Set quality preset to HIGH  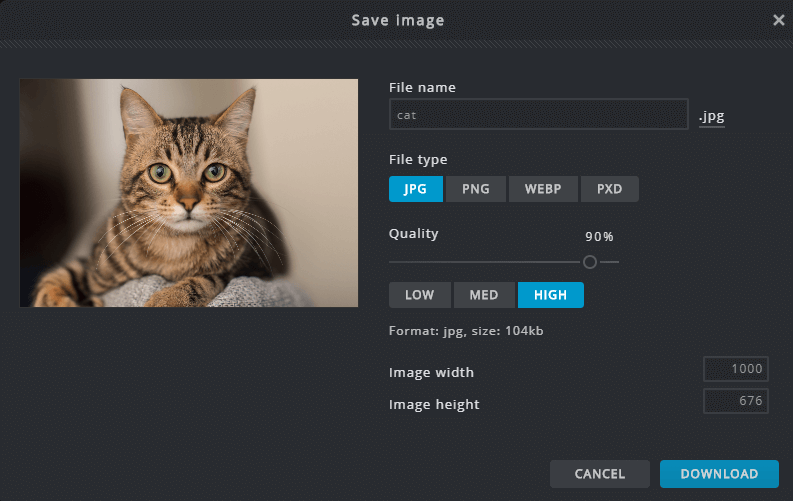(550, 295)
